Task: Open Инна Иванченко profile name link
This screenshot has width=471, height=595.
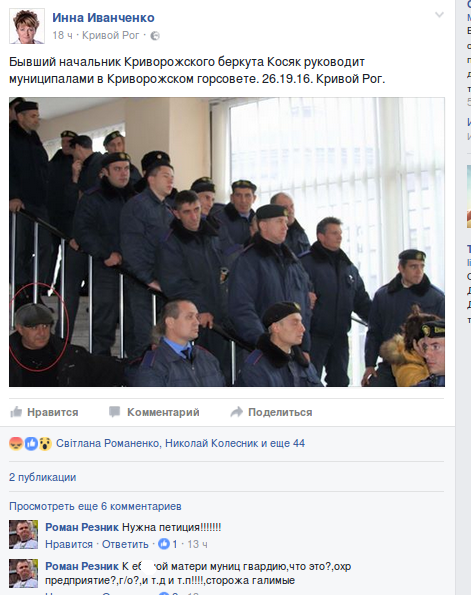Action: tap(103, 17)
